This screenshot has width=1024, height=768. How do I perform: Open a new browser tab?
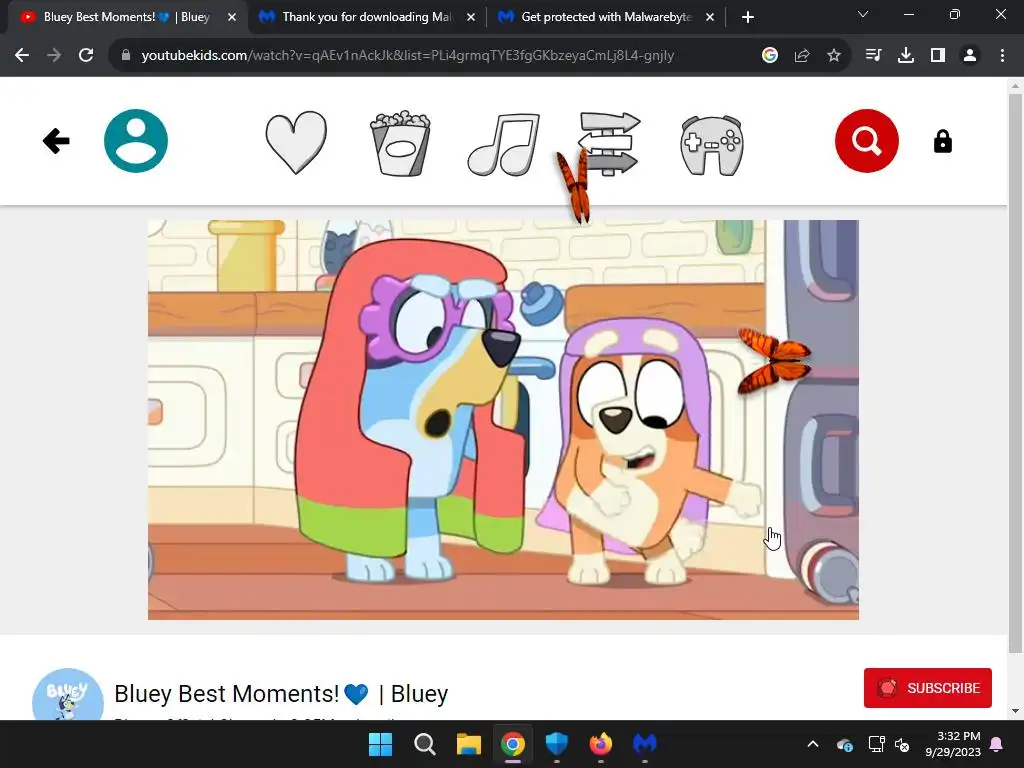pos(748,18)
